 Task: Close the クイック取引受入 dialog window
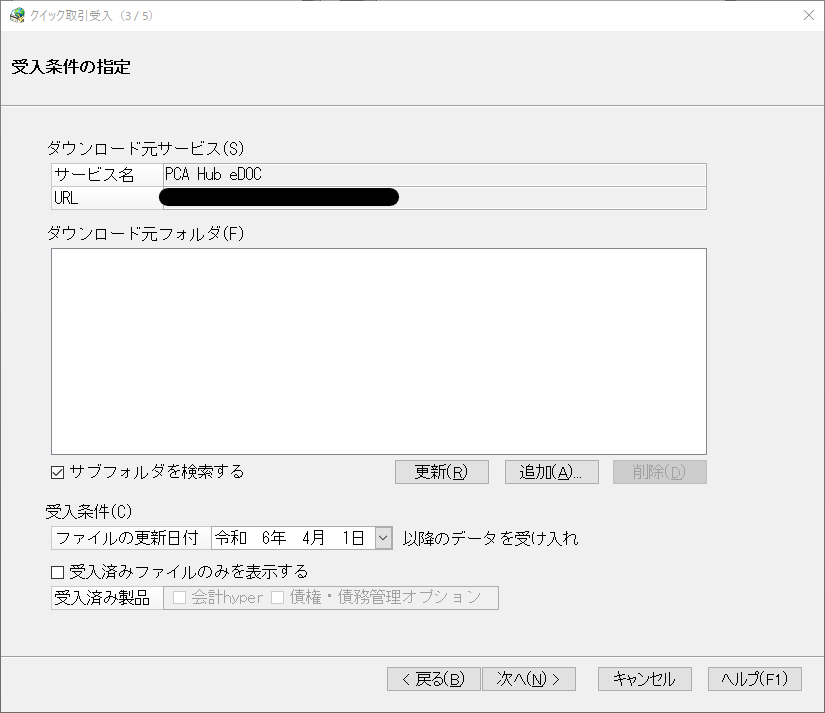pos(809,15)
